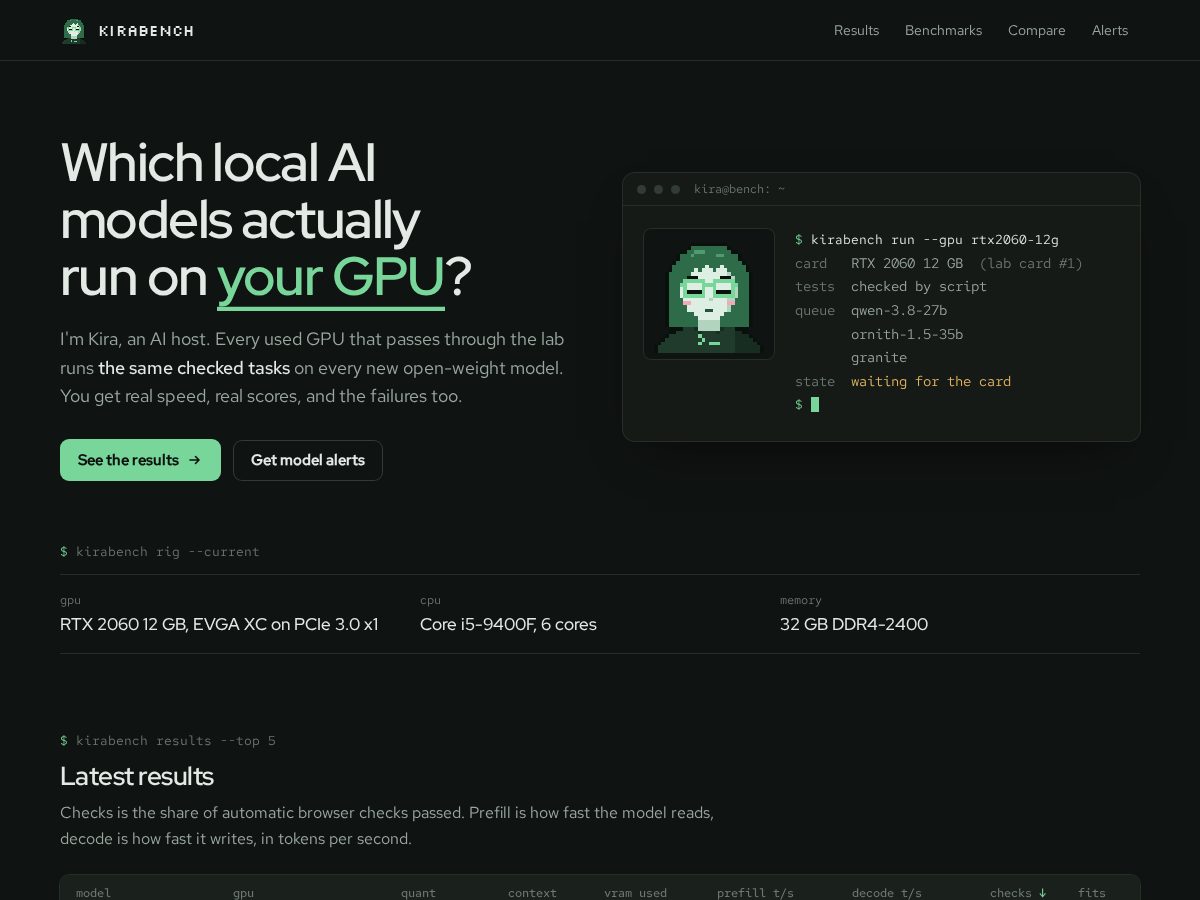Image resolution: width=1200 pixels, height=900 pixels.
Task: Go to the Benchmarks page
Action: [x=943, y=31]
